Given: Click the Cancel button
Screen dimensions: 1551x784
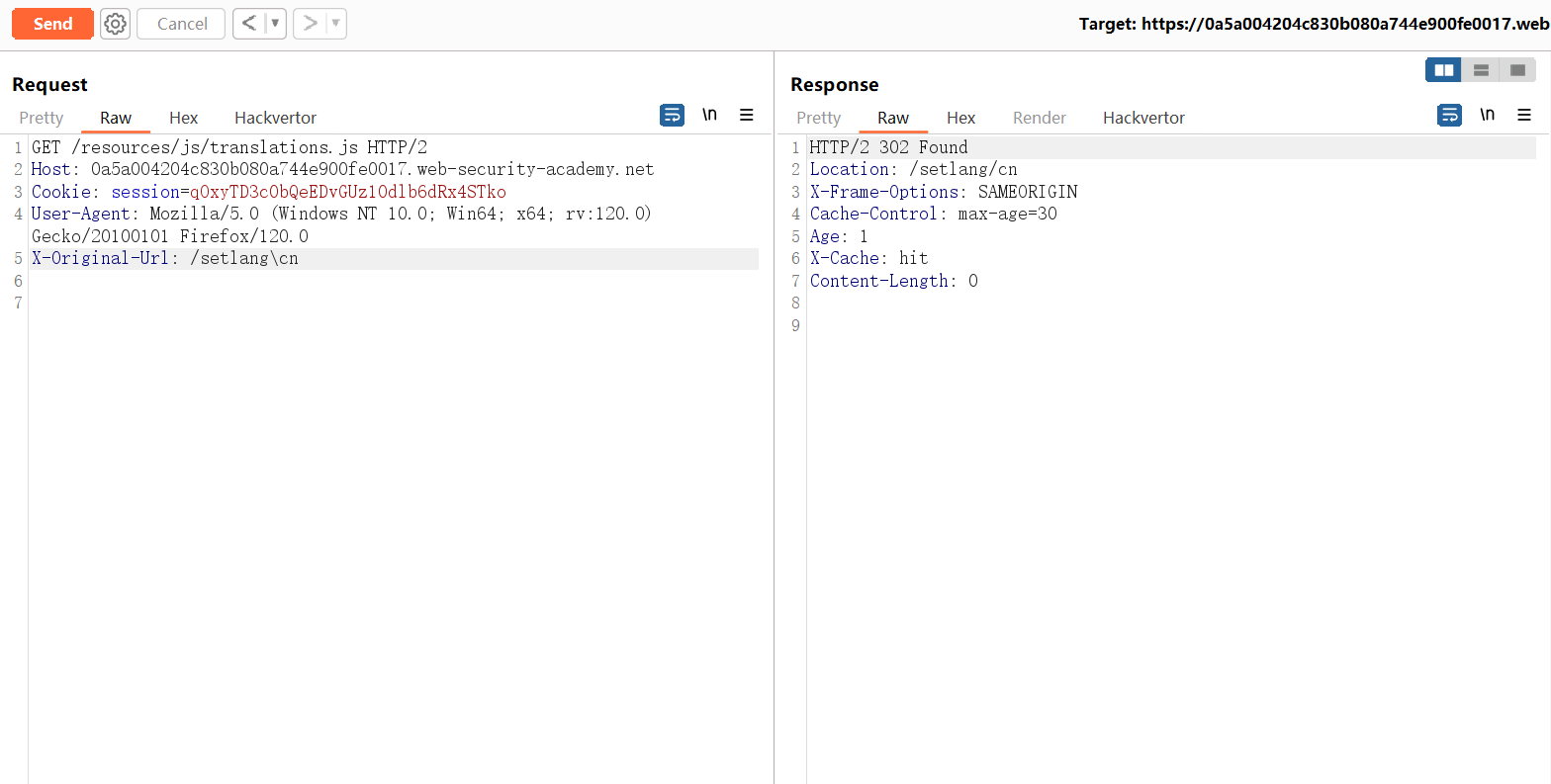Looking at the screenshot, I should pyautogui.click(x=182, y=24).
